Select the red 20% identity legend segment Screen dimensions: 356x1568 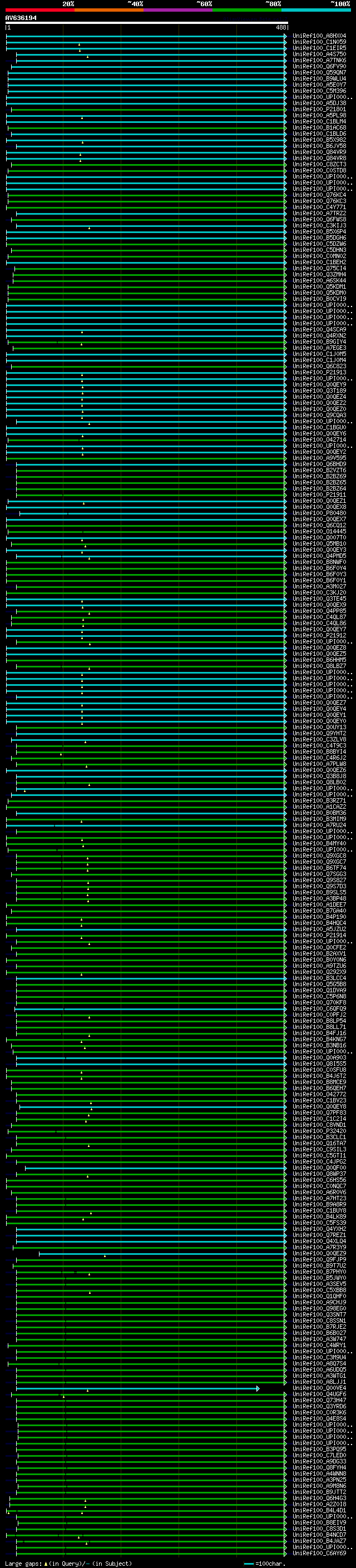[x=39, y=10]
